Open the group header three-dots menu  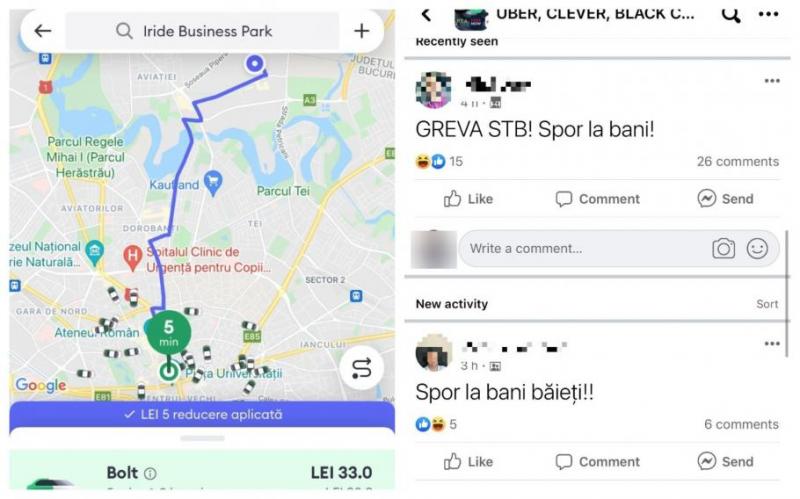click(x=768, y=15)
